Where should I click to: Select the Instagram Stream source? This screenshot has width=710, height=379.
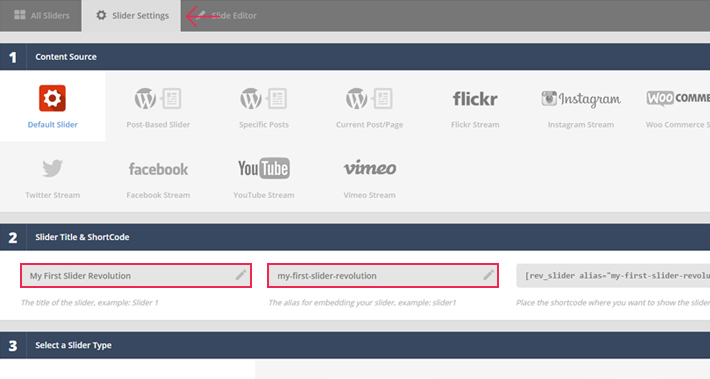(581, 106)
